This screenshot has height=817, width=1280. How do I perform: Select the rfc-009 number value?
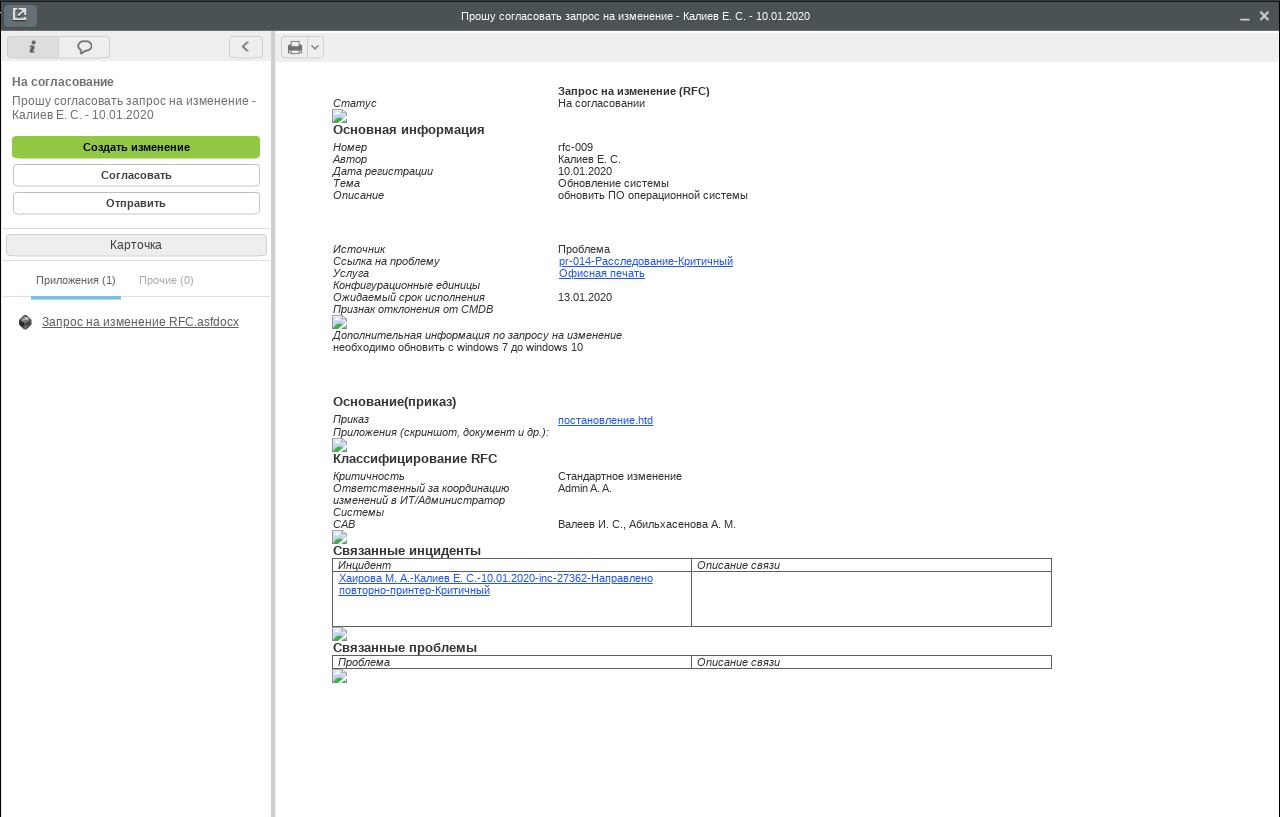pos(575,147)
